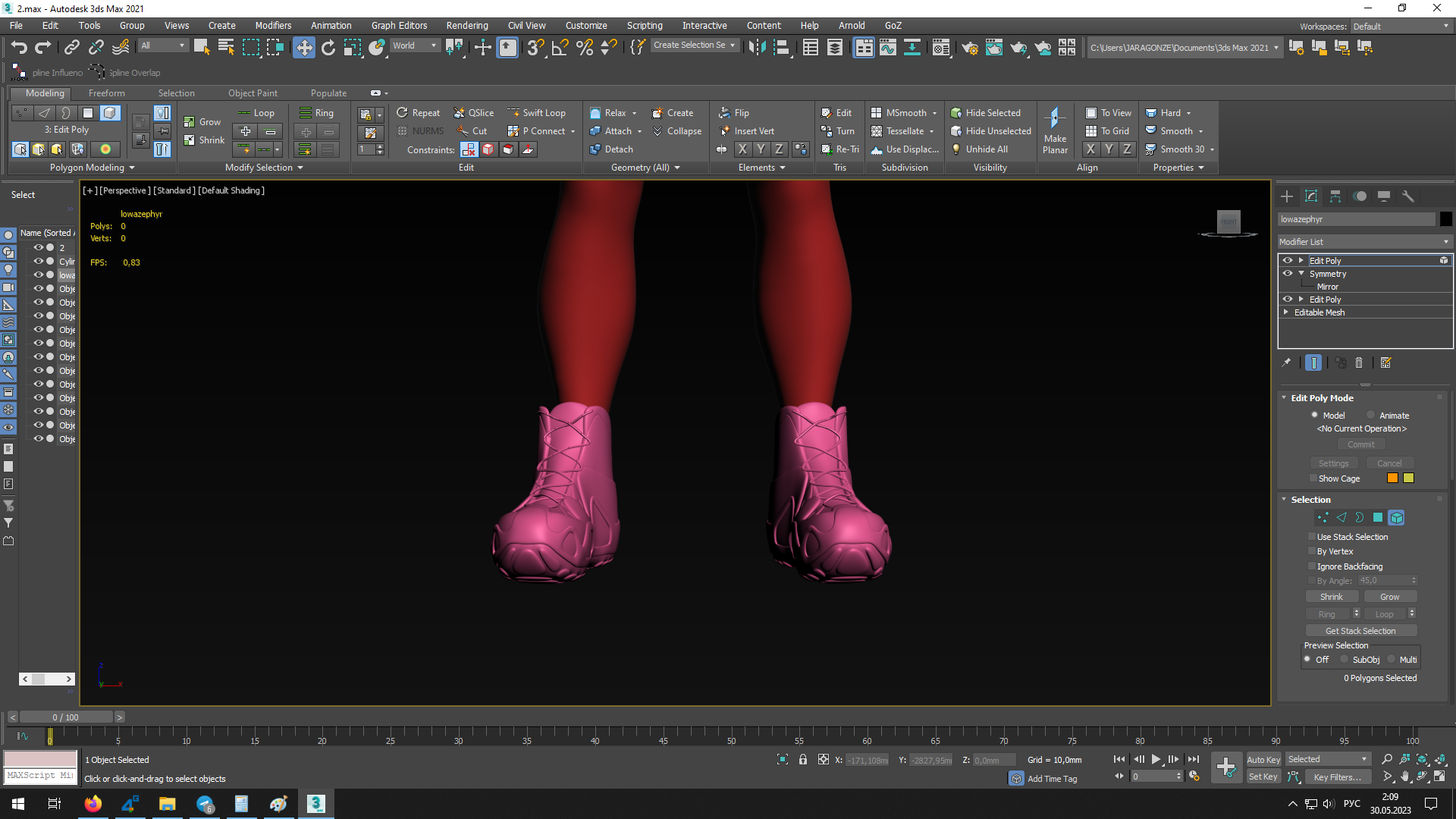Switch to Polygon sub-object selection level
This screenshot has width=1456, height=819.
click(1378, 517)
